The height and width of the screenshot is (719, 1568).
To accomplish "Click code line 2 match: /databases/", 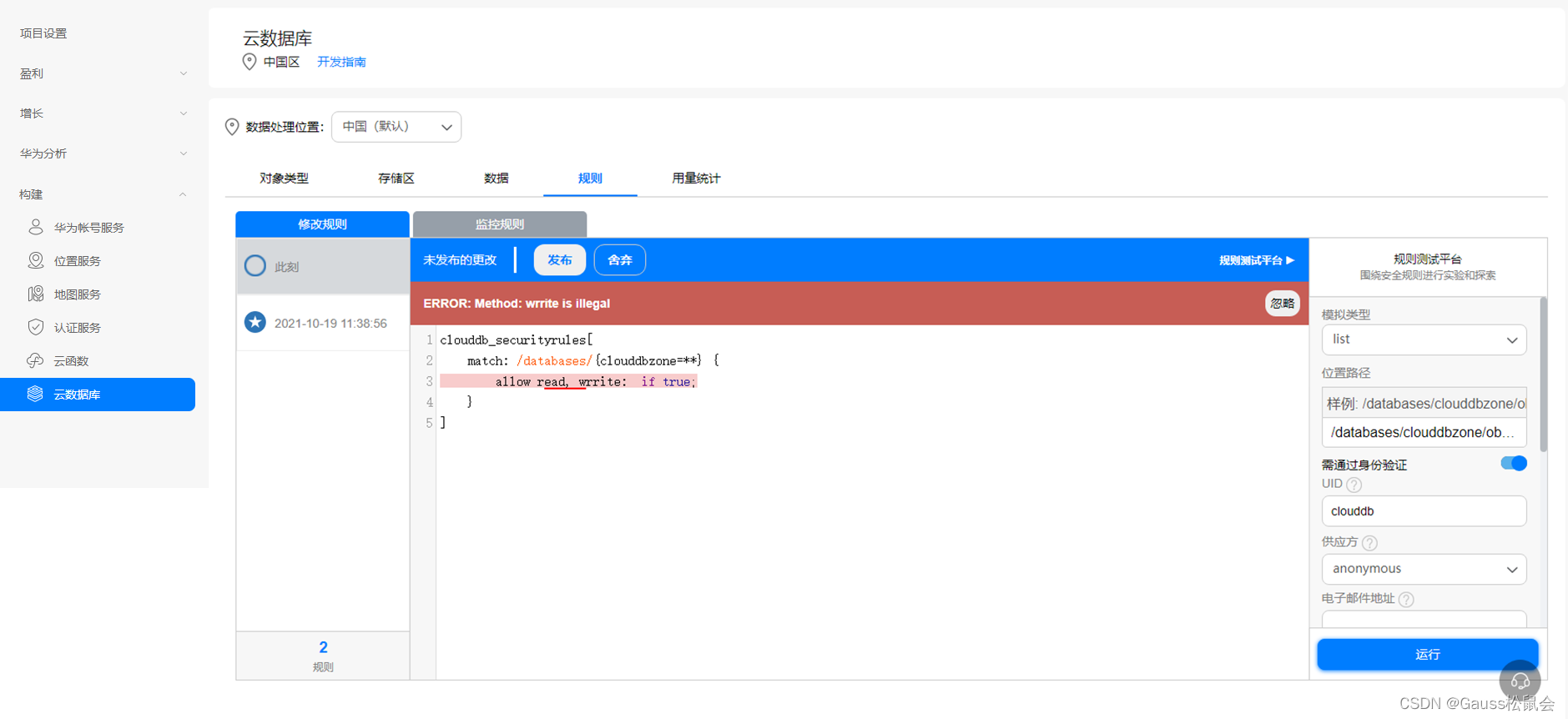I will (x=592, y=360).
